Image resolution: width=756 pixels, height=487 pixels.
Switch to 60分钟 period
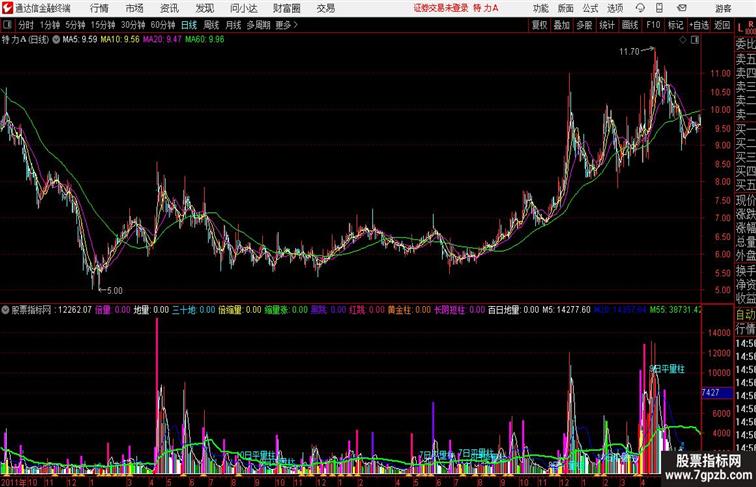(162, 25)
